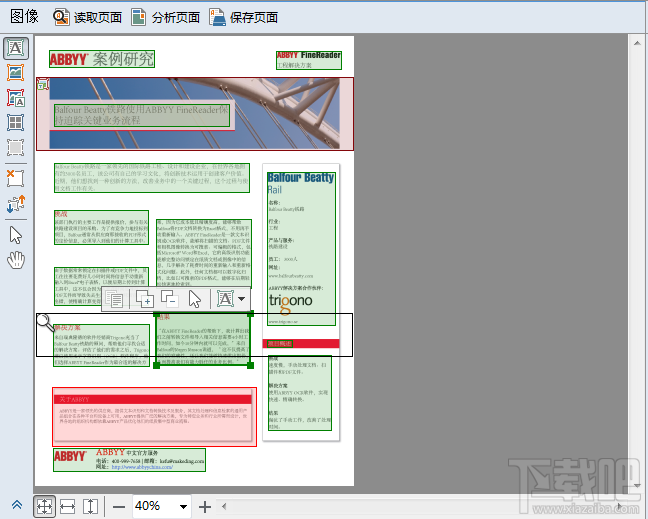Click the 保存页面 button
This screenshot has height=519, width=648.
(243, 17)
